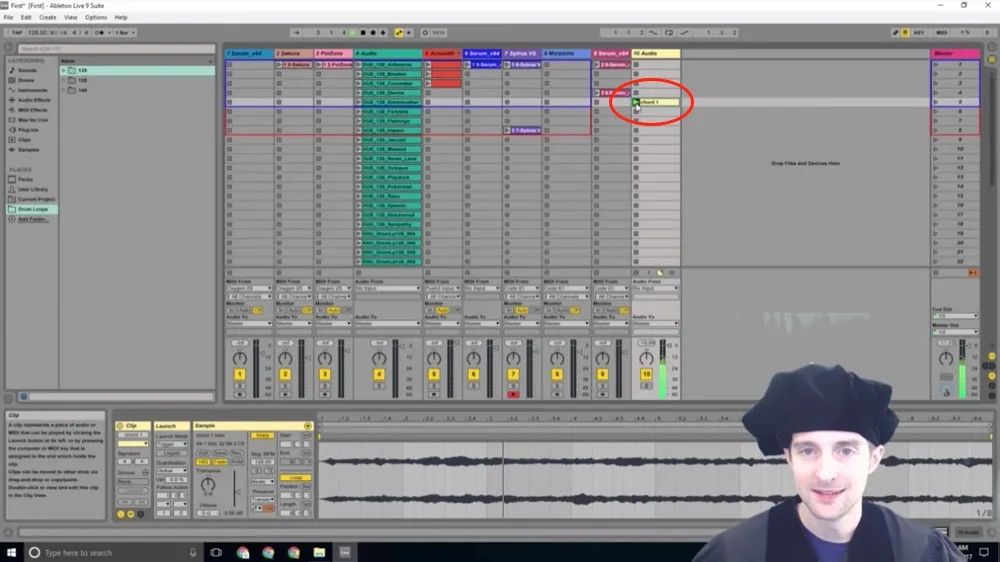Screen dimensions: 1000x562
Task: Open the File menu
Action: point(8,17)
